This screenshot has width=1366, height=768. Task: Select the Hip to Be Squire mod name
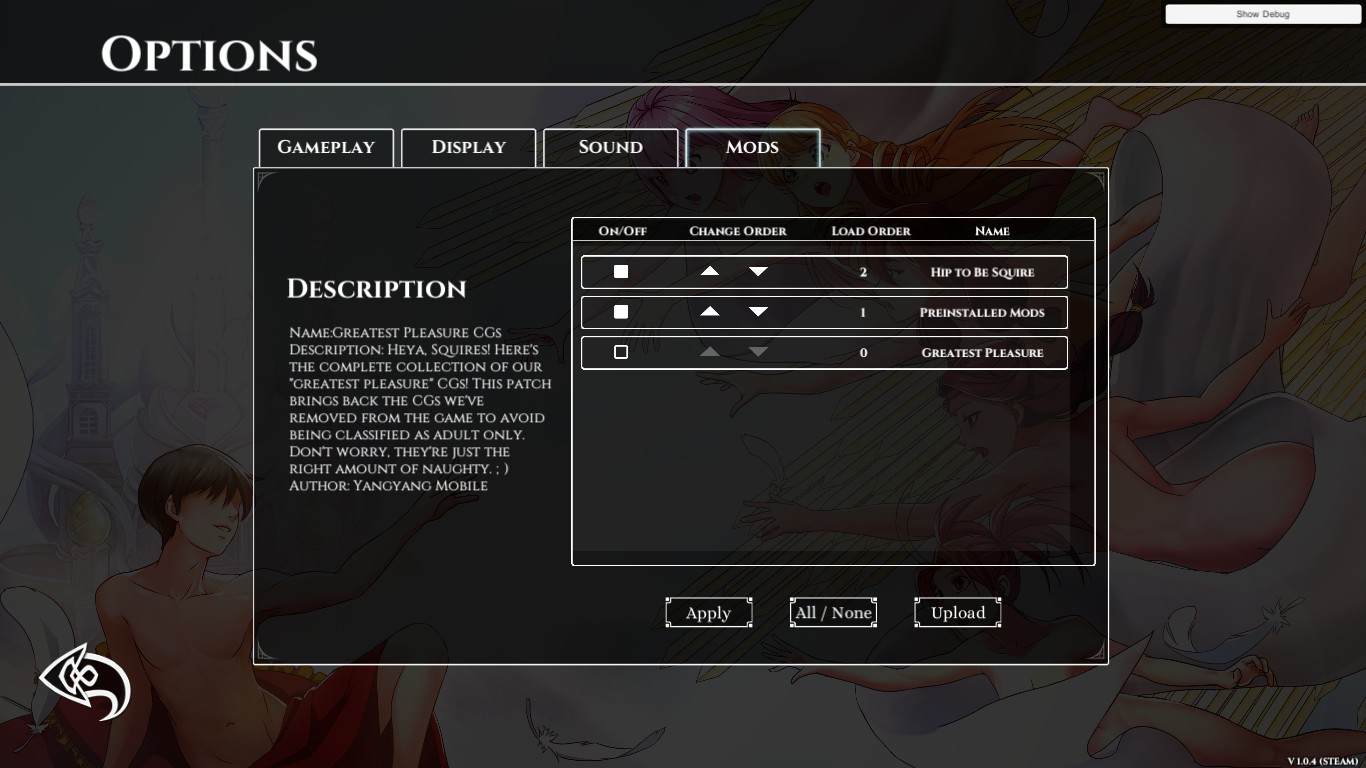[982, 272]
